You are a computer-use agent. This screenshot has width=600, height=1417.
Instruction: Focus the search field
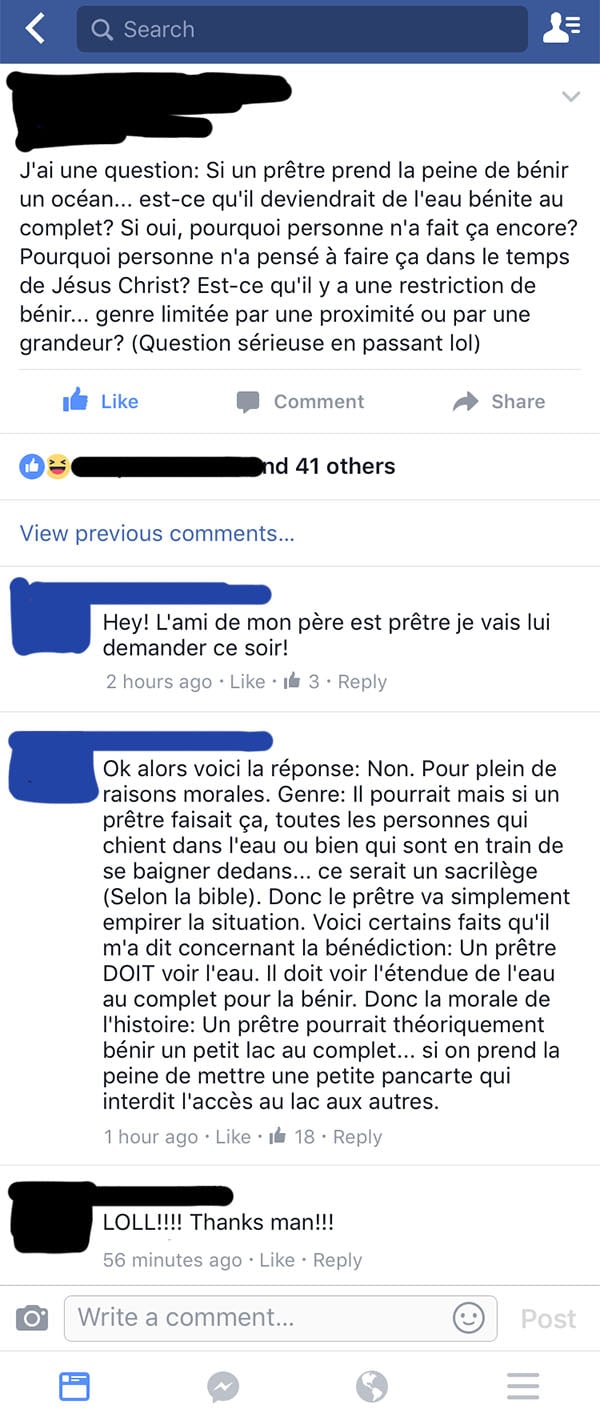tap(302, 29)
